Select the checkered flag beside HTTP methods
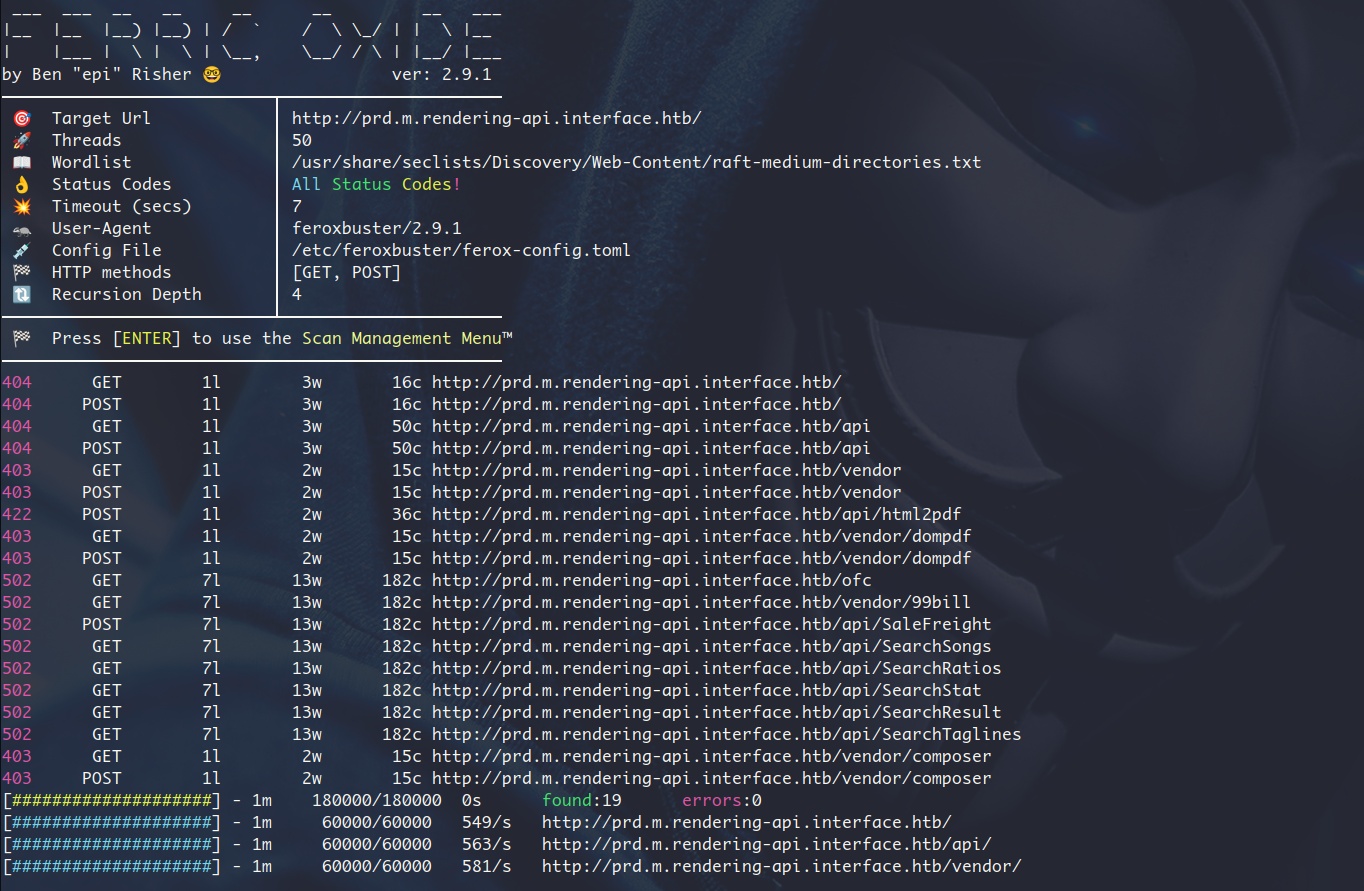This screenshot has height=891, width=1364. click(22, 272)
